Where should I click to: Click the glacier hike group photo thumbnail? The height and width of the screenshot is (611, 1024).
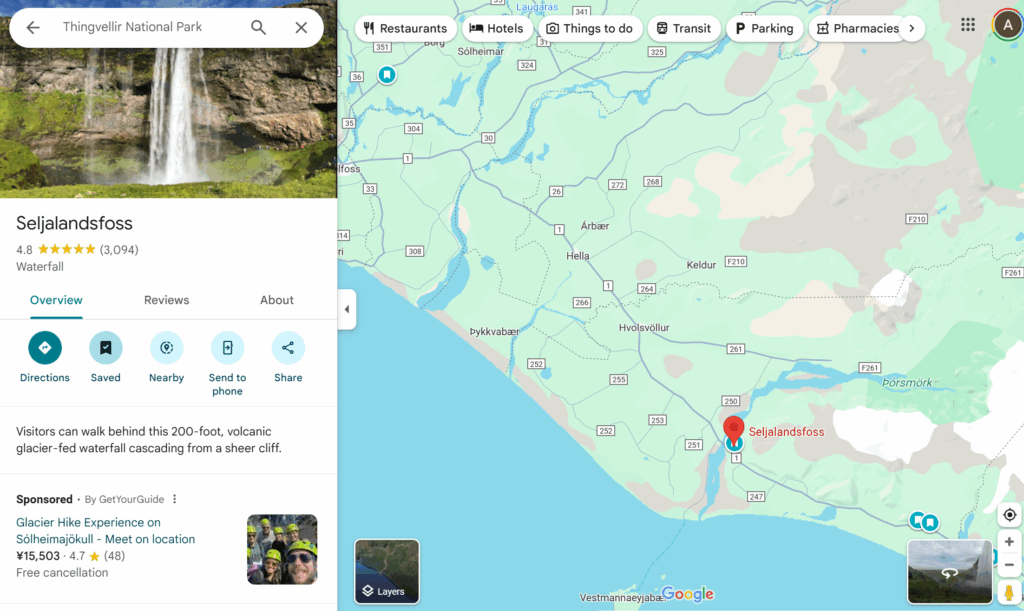pos(282,549)
